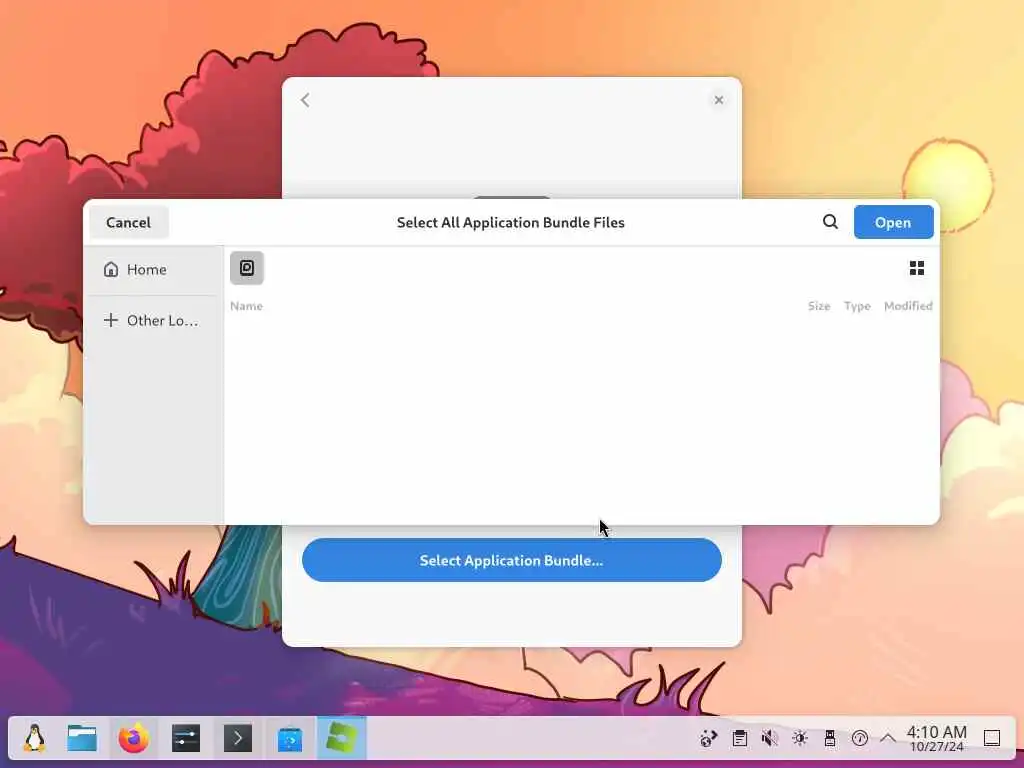
Task: Open the Tux application launcher
Action: point(34,739)
